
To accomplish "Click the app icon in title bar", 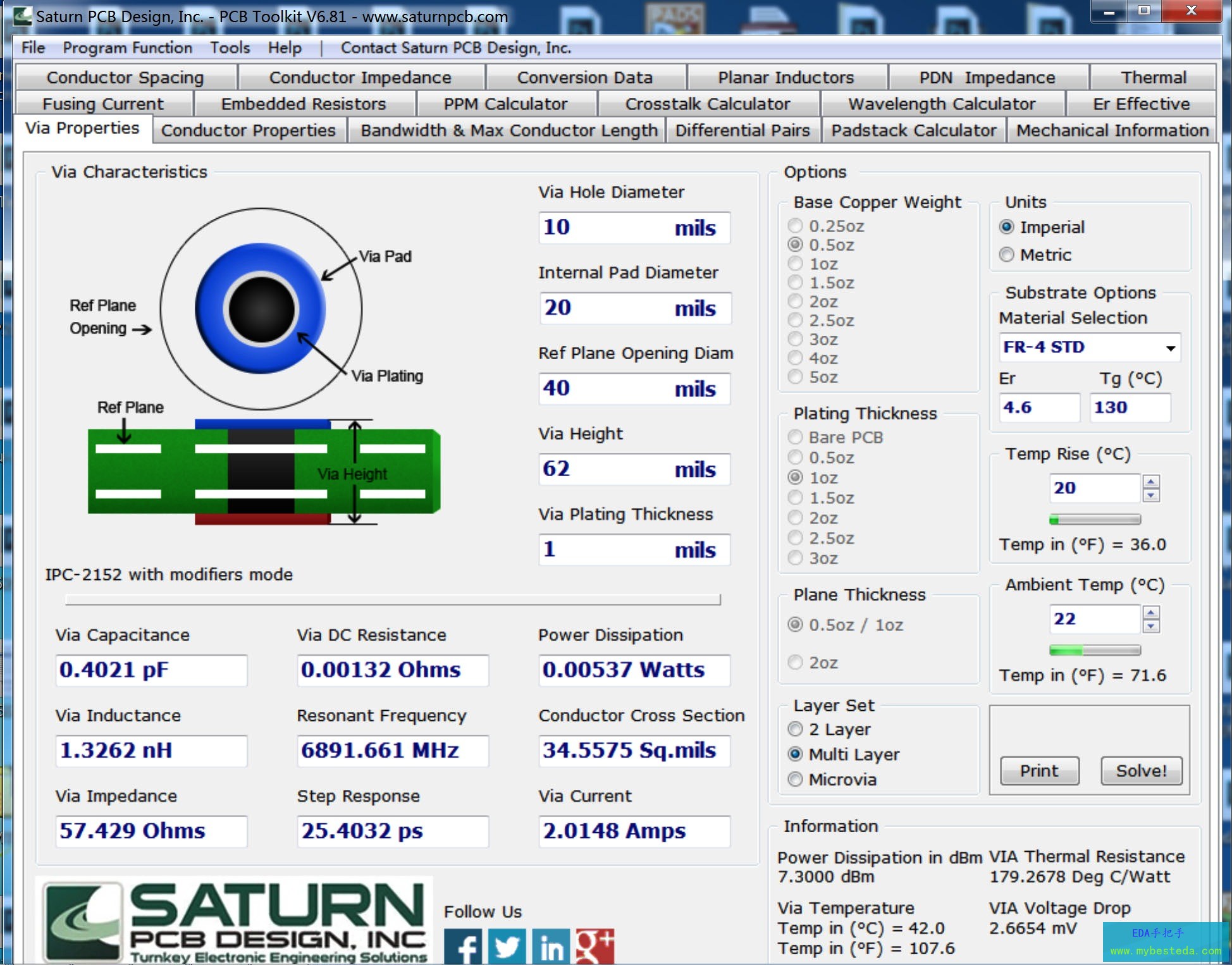I will click(23, 16).
